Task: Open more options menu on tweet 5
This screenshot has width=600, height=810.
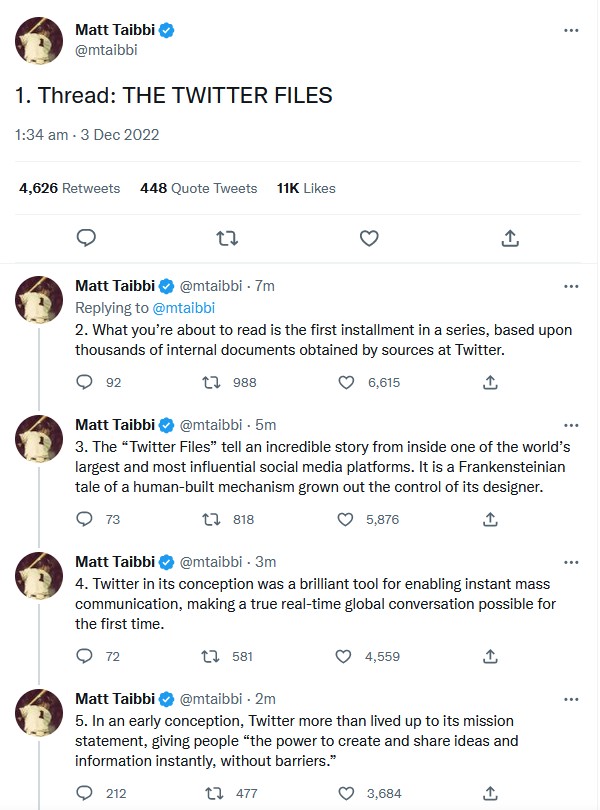Action: [571, 699]
